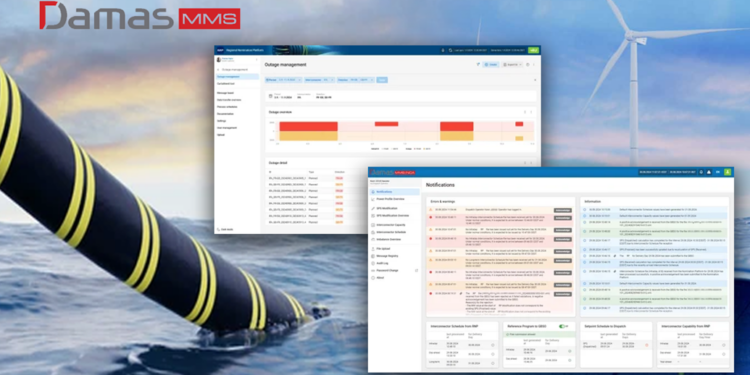The image size is (750, 375).
Task: Open the Interconnector filter dropdown
Action: 319,80
